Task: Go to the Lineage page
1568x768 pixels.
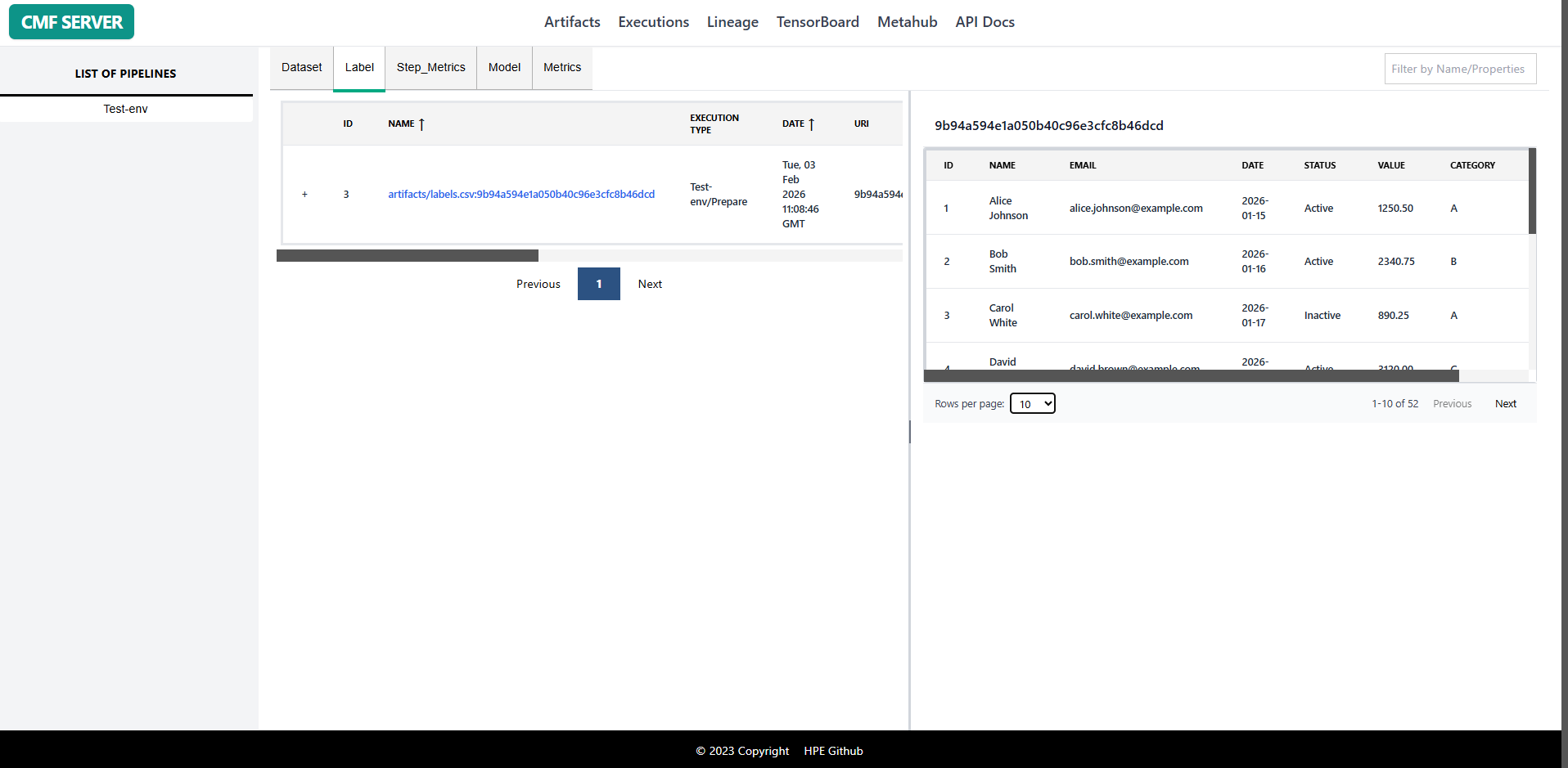Action: click(732, 22)
